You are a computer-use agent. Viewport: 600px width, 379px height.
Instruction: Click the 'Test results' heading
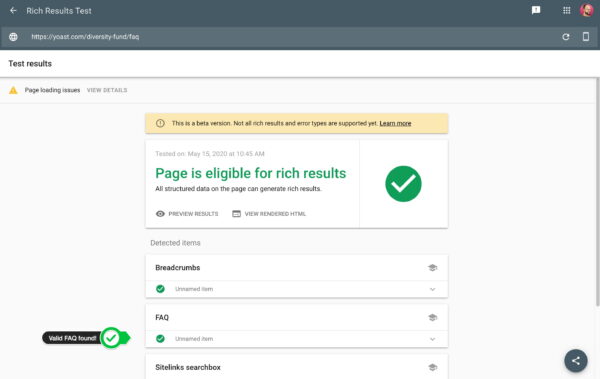click(30, 64)
